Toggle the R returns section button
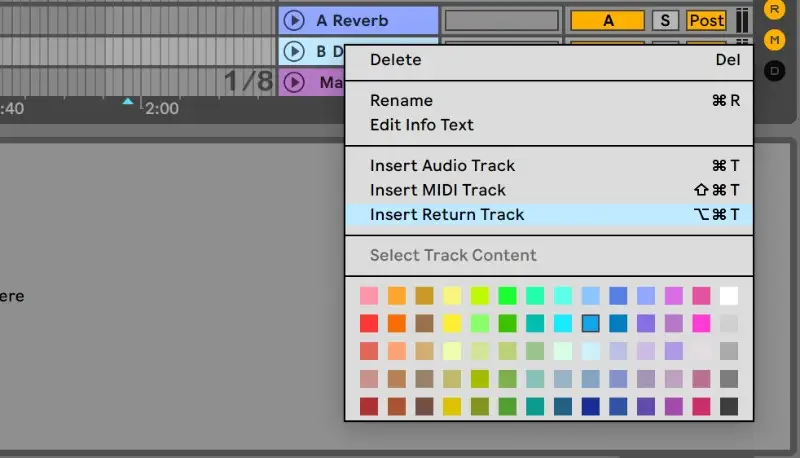The height and width of the screenshot is (458, 800). 774,9
